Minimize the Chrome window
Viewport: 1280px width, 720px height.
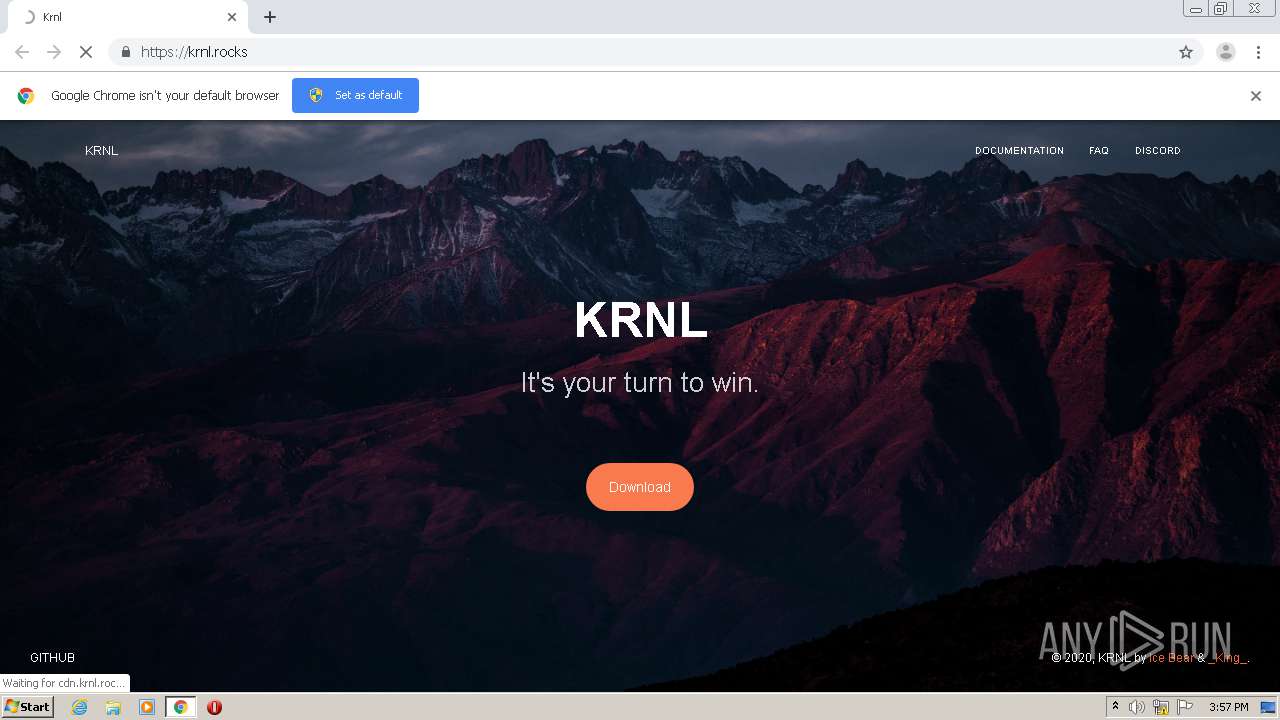[x=1195, y=9]
